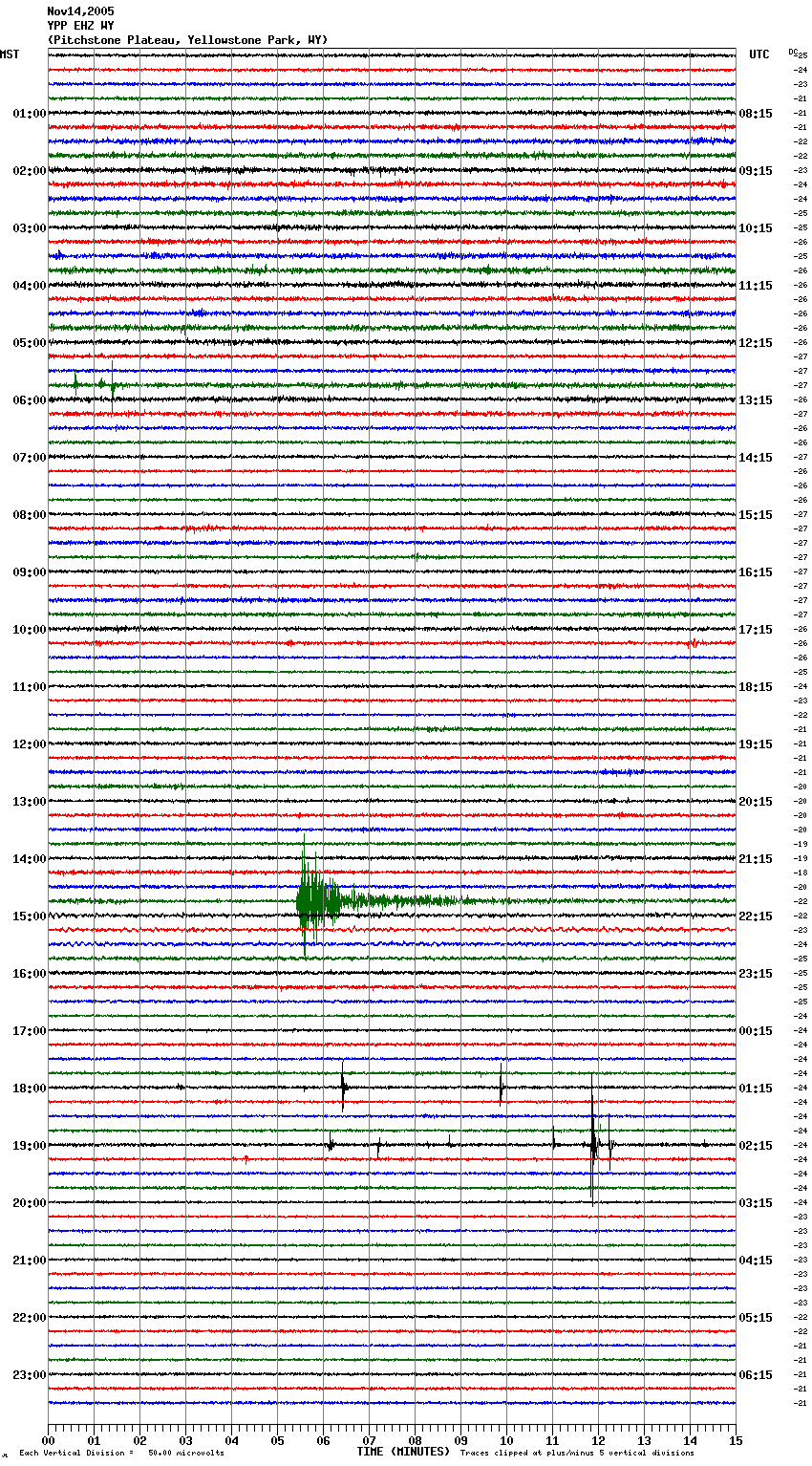Click the UTC column header

tap(759, 54)
